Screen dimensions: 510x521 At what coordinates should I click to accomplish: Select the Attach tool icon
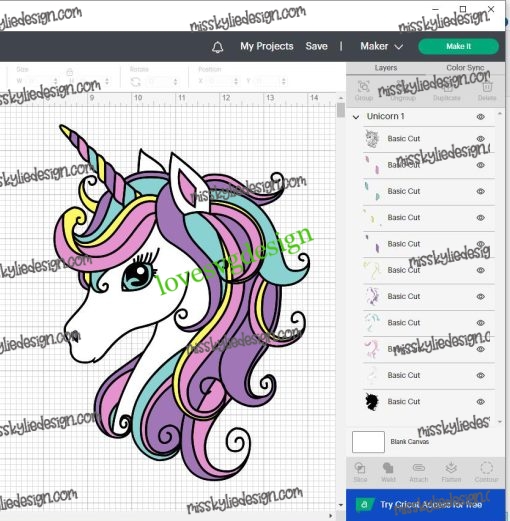click(419, 472)
